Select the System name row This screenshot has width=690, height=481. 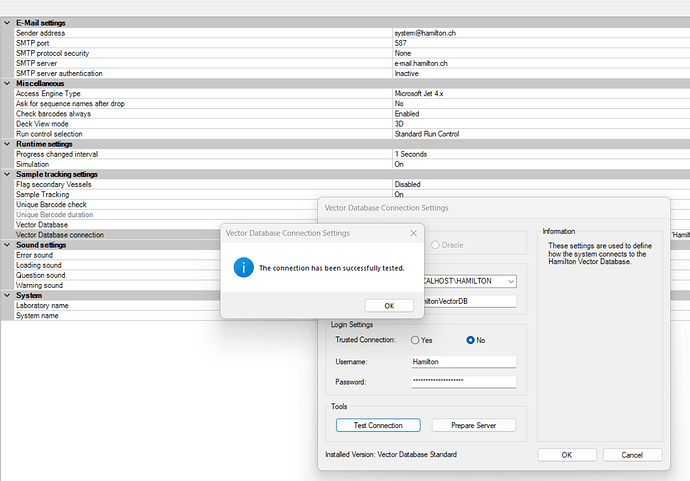pyautogui.click(x=117, y=316)
